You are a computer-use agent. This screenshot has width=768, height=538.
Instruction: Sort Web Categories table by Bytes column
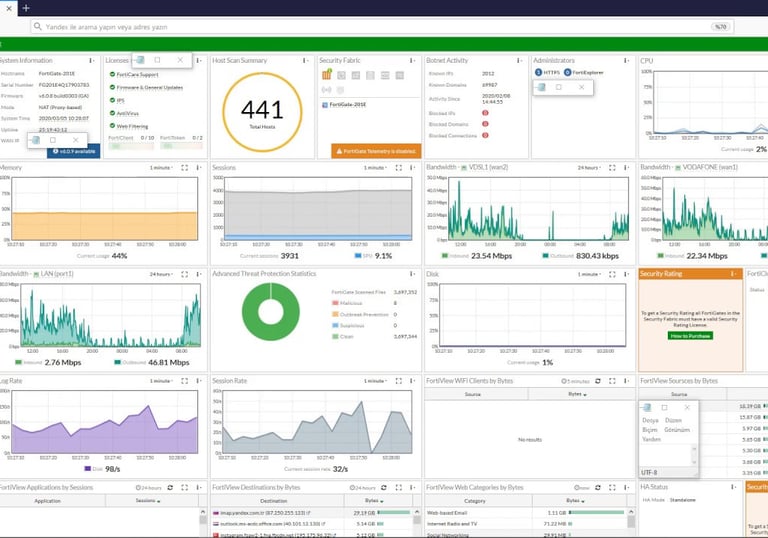tap(576, 501)
